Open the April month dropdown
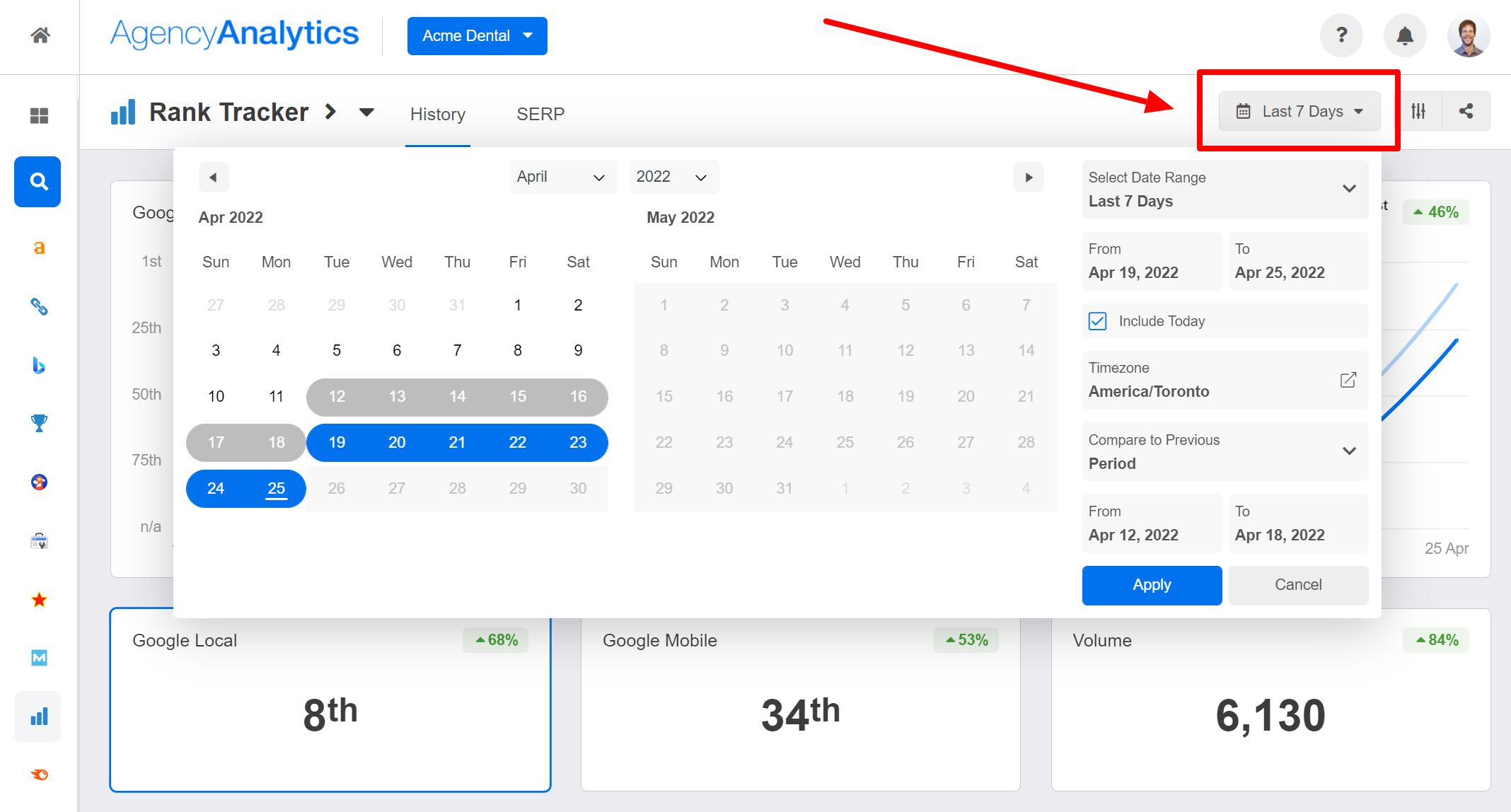 [563, 177]
